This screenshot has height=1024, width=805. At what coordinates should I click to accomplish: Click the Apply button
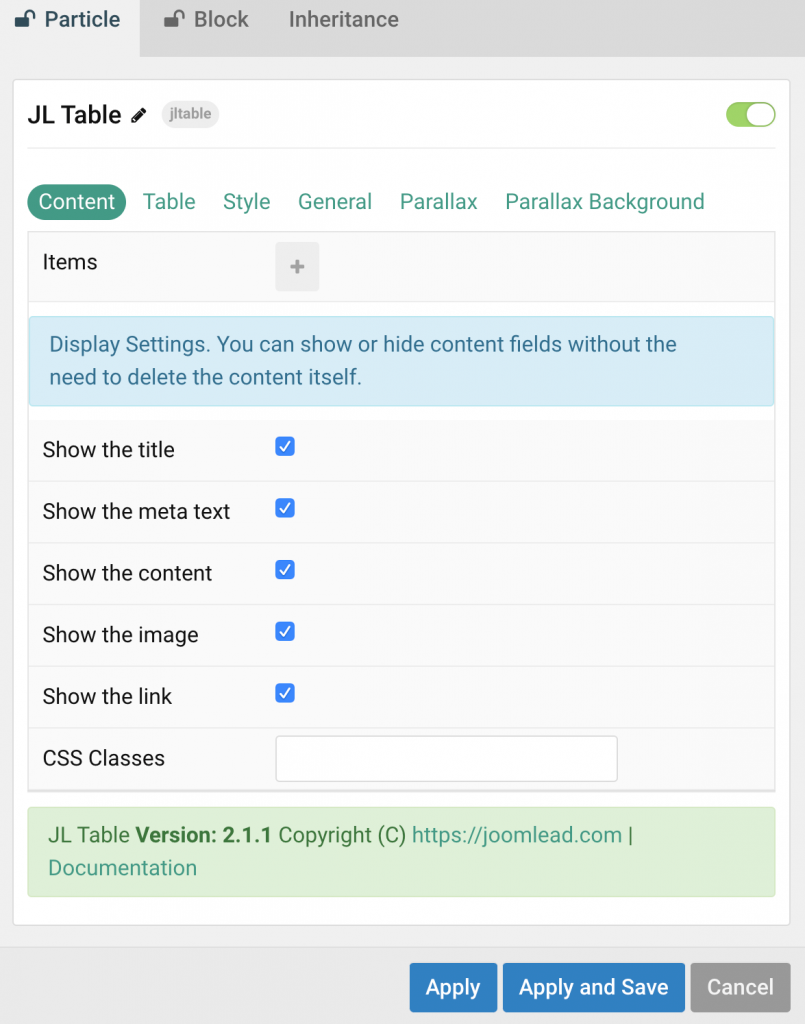(452, 987)
